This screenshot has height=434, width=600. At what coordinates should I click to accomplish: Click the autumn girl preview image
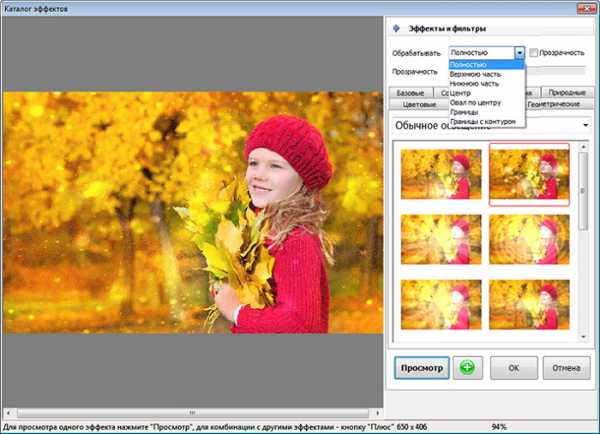pos(193,212)
